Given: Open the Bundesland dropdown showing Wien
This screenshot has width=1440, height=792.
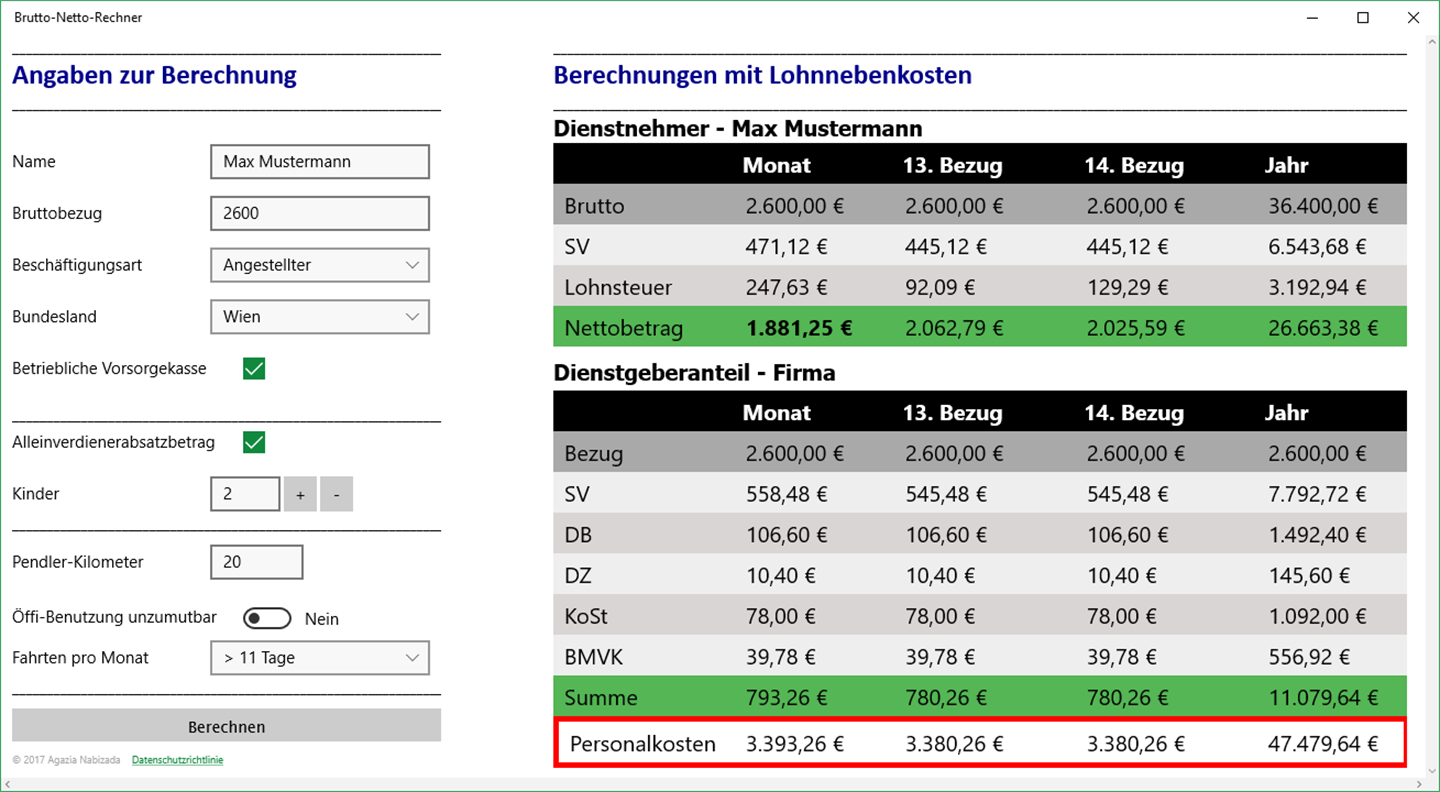Looking at the screenshot, I should (320, 317).
